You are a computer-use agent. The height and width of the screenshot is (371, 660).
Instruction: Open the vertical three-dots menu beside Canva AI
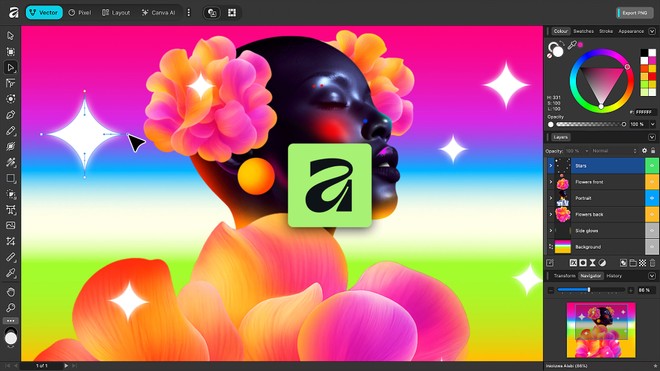[x=189, y=13]
